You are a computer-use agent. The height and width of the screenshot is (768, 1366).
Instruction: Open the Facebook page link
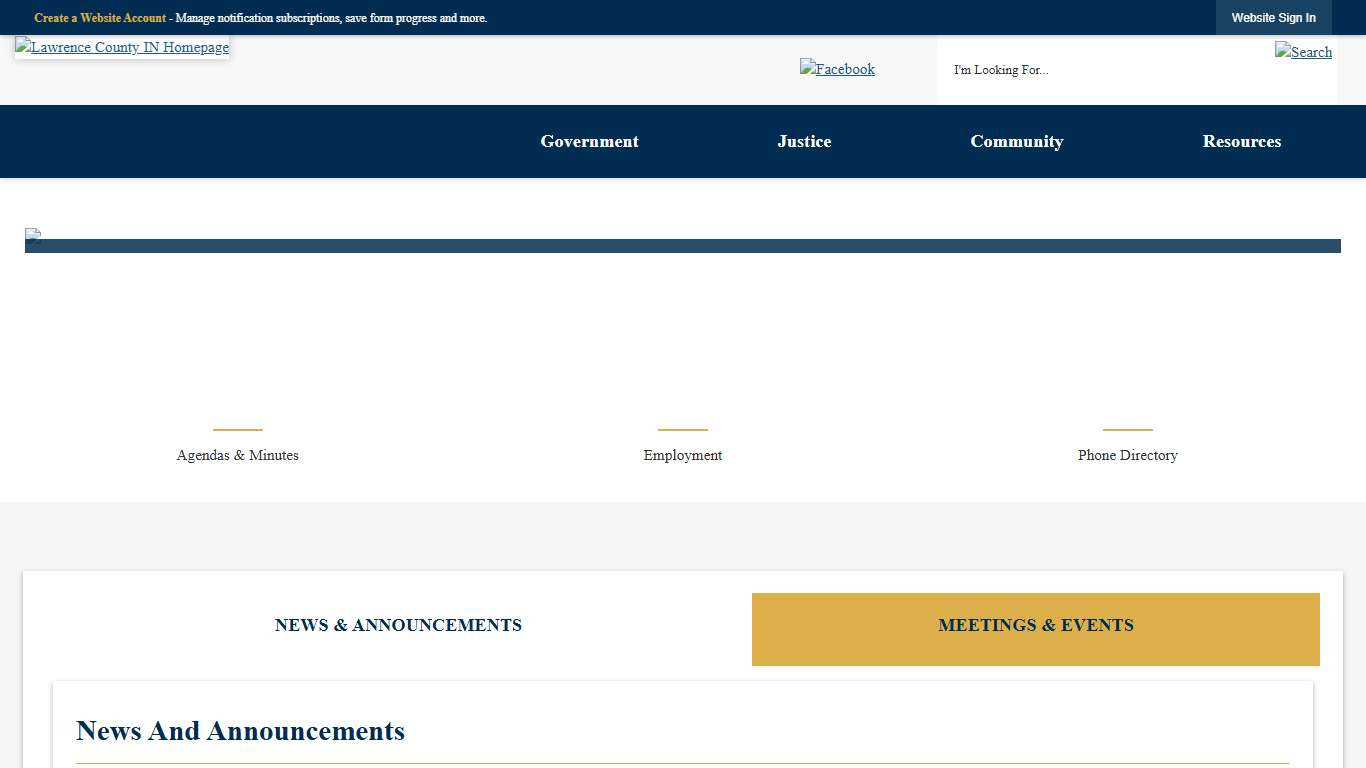[837, 69]
